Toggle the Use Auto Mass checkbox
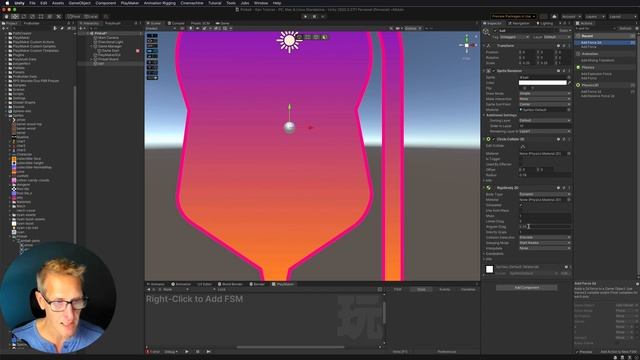The image size is (640, 360). pyautogui.click(x=521, y=211)
